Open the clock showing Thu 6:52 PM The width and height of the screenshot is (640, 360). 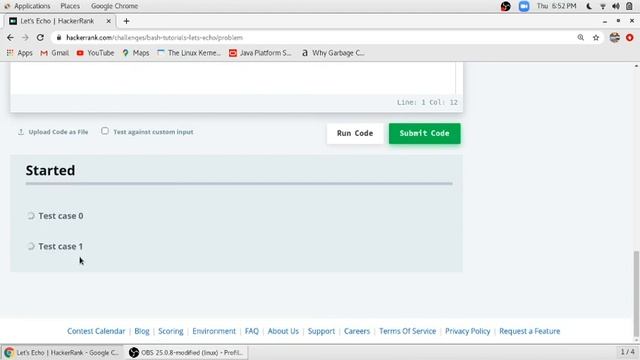[x=556, y=6]
